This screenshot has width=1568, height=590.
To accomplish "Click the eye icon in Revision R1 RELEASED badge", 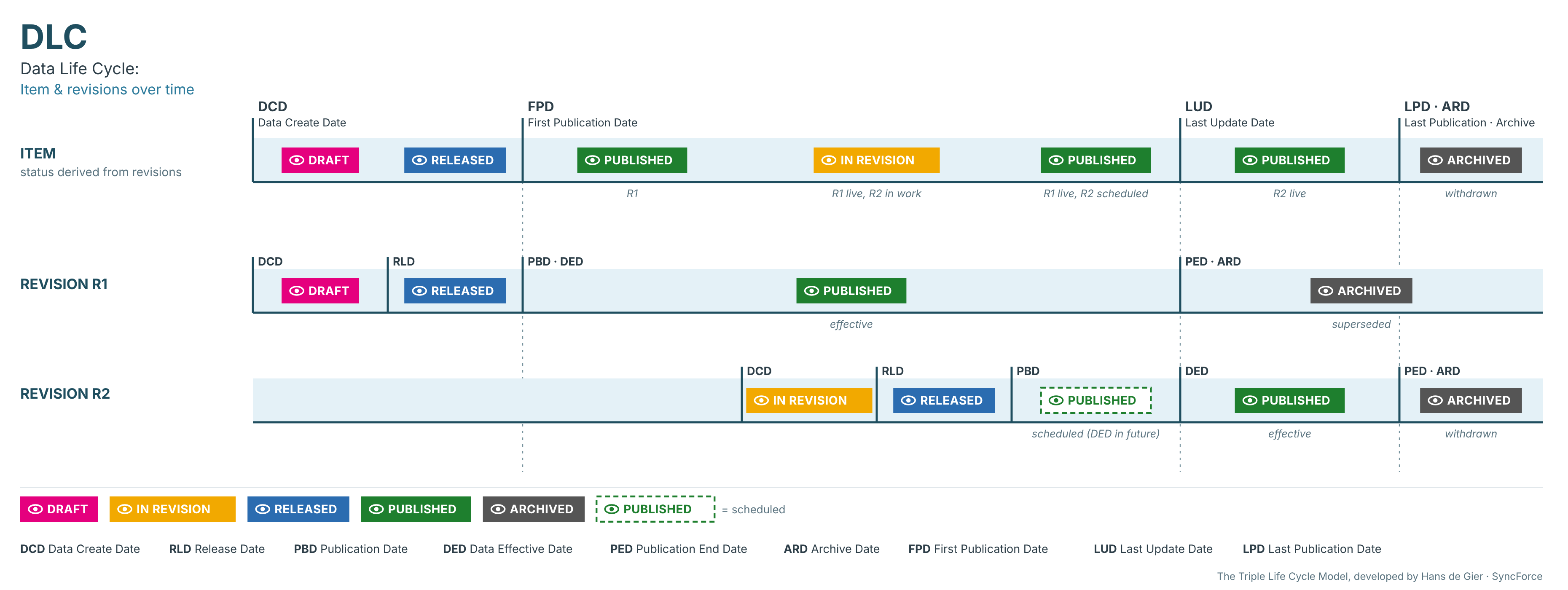I will [419, 291].
